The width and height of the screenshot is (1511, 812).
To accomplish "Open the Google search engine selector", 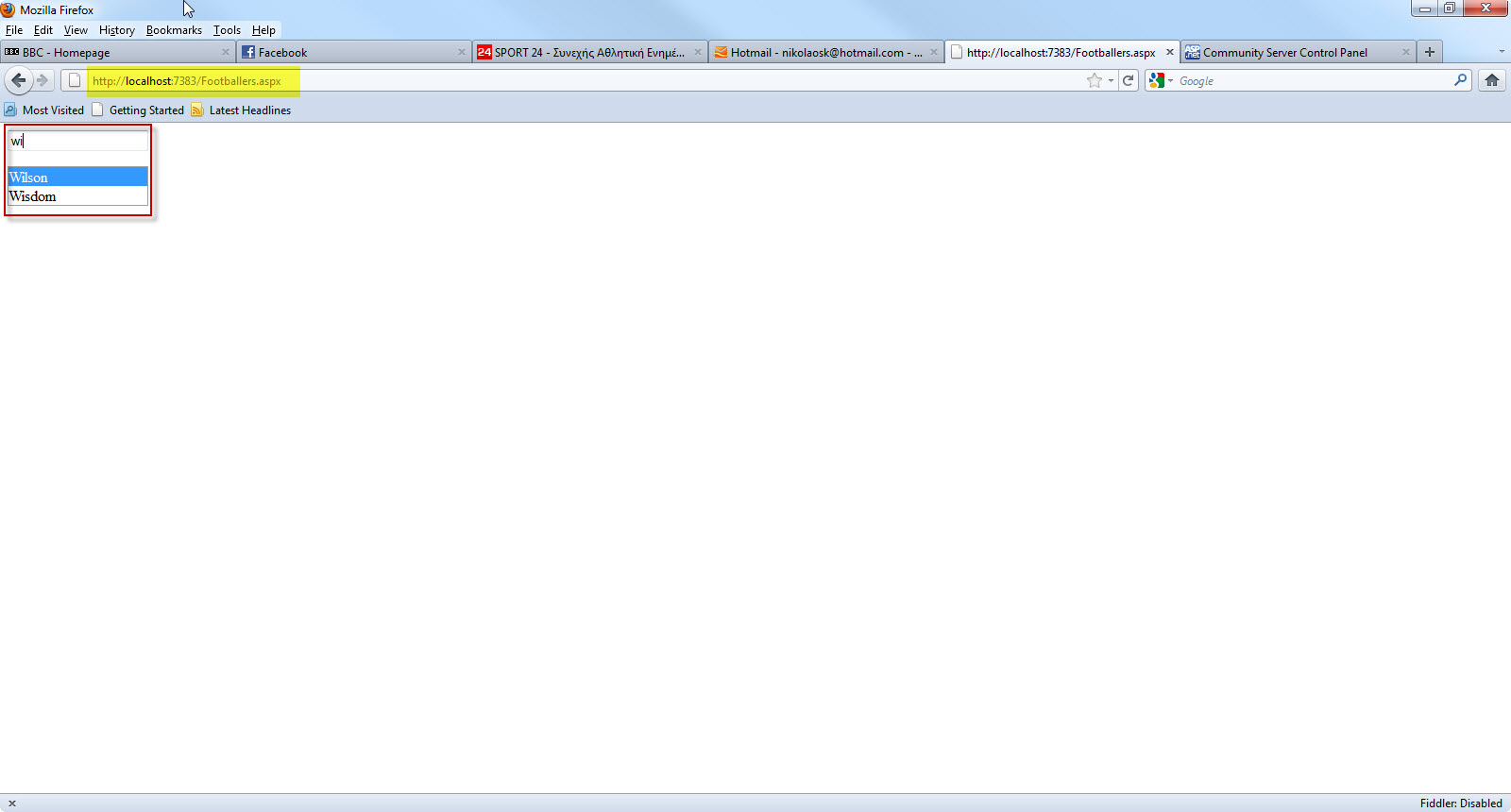I will [1161, 80].
